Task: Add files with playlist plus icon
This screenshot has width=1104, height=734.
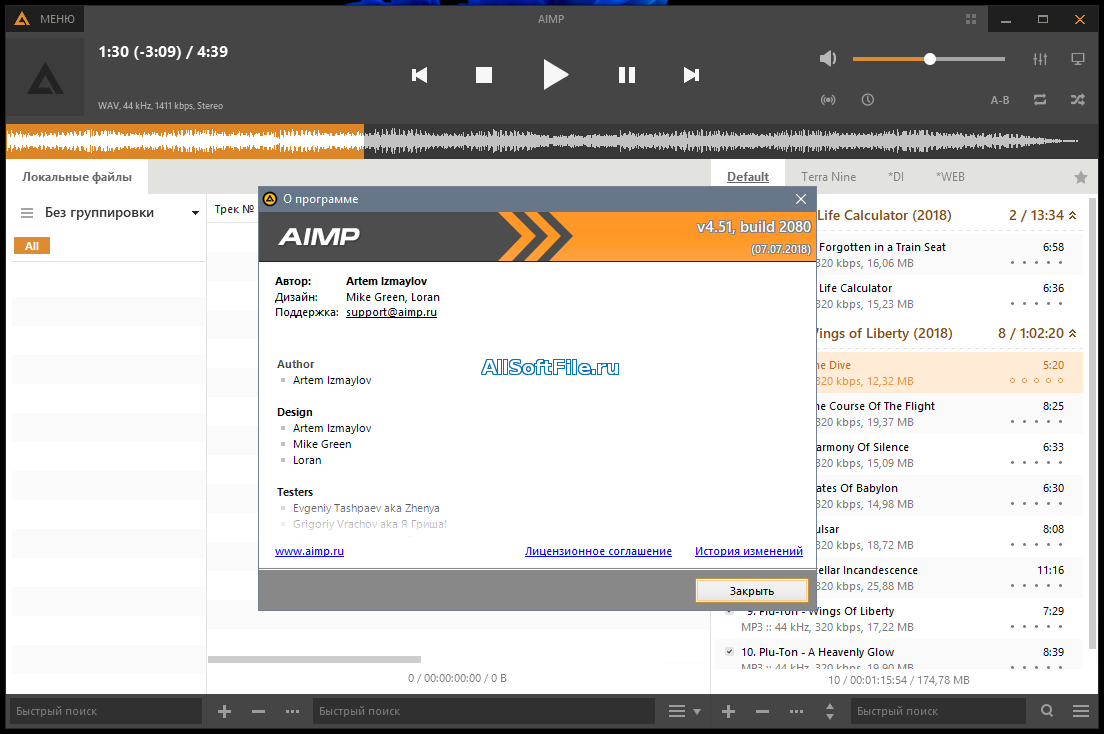Action: pos(729,711)
